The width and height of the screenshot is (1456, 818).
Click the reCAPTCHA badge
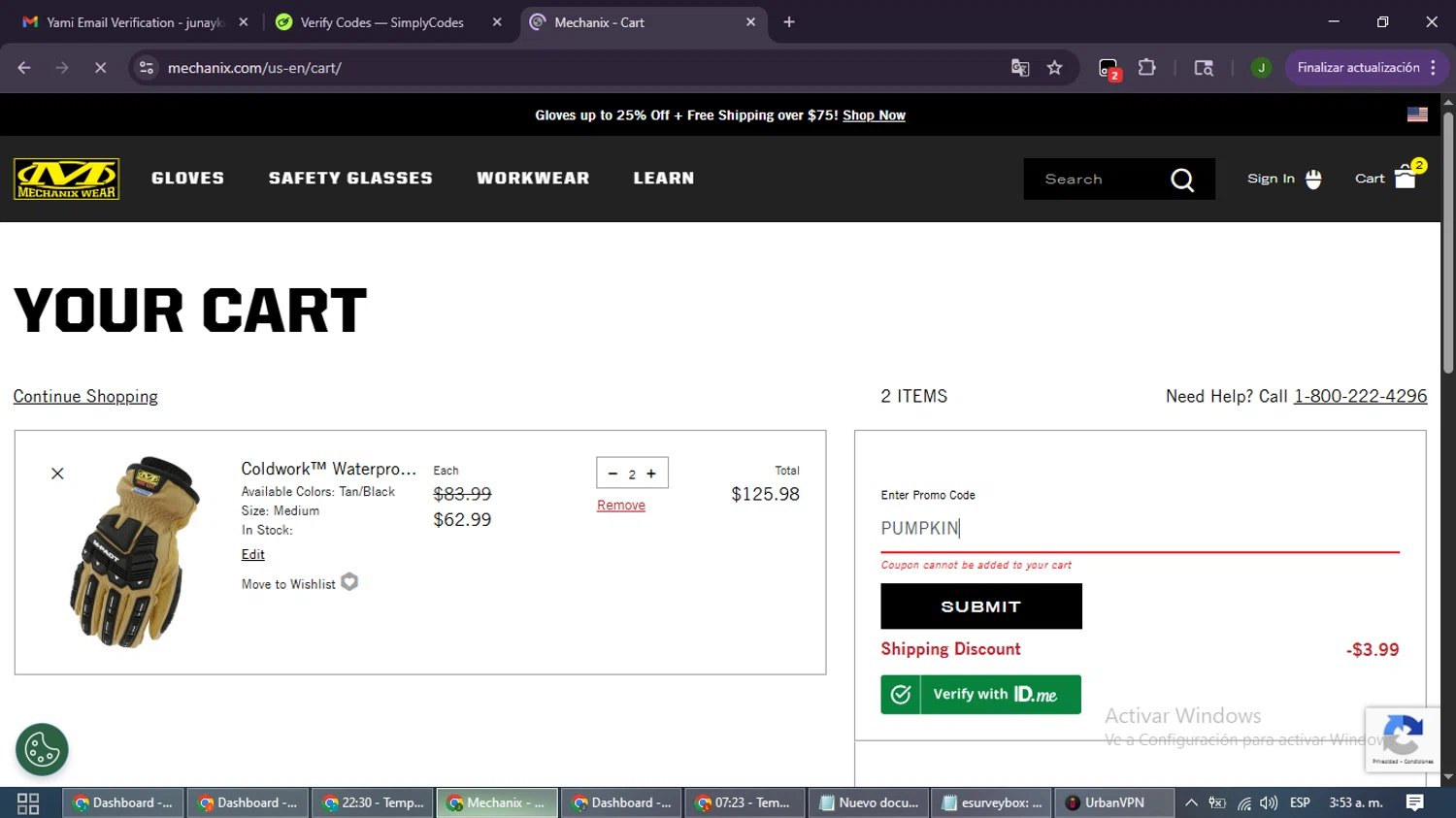click(1403, 739)
